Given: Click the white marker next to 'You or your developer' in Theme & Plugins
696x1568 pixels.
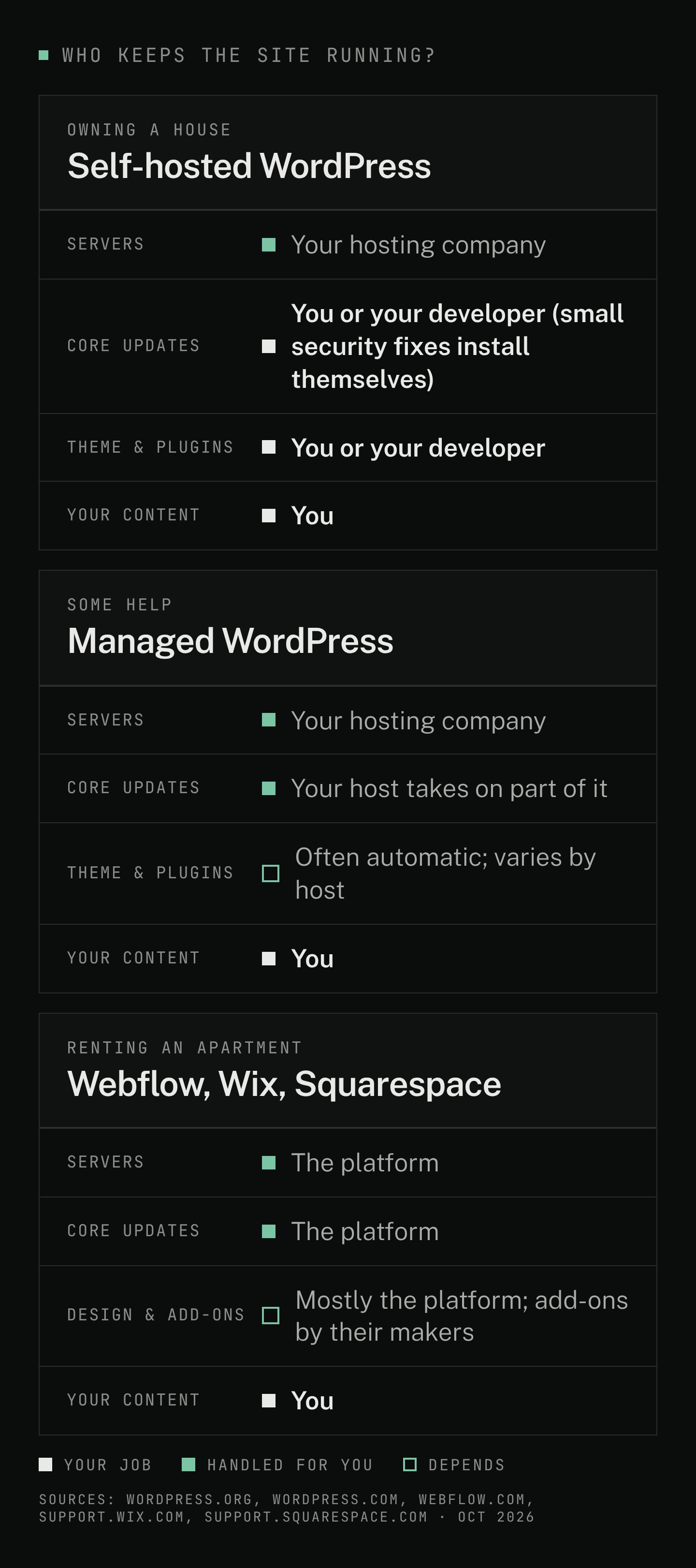Looking at the screenshot, I should [x=268, y=447].
